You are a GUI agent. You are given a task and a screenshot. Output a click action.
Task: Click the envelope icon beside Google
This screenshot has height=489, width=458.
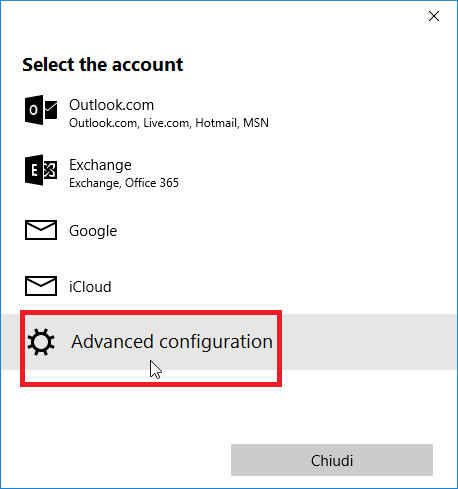click(41, 230)
